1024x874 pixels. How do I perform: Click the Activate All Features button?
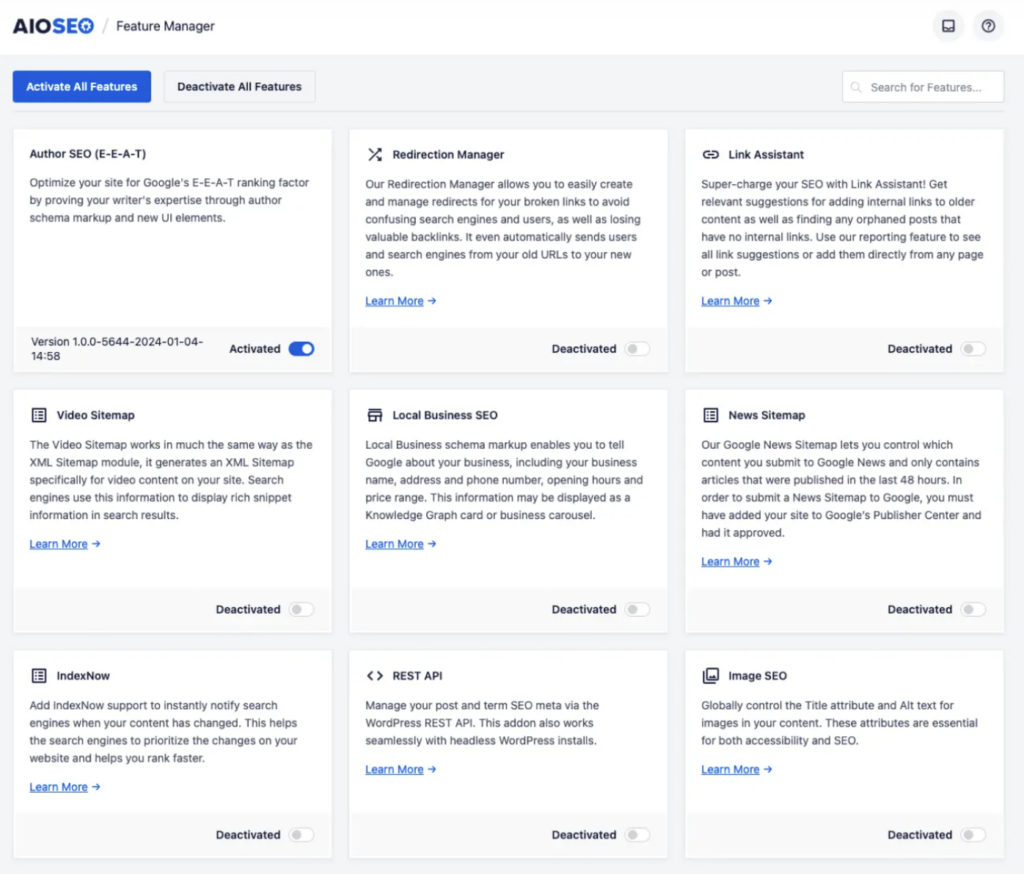click(81, 87)
